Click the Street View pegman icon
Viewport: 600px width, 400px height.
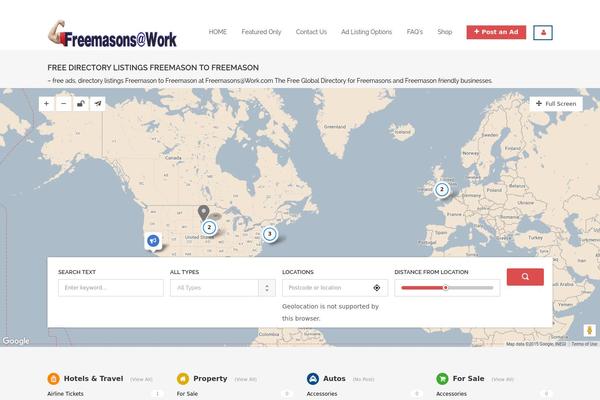tap(589, 330)
